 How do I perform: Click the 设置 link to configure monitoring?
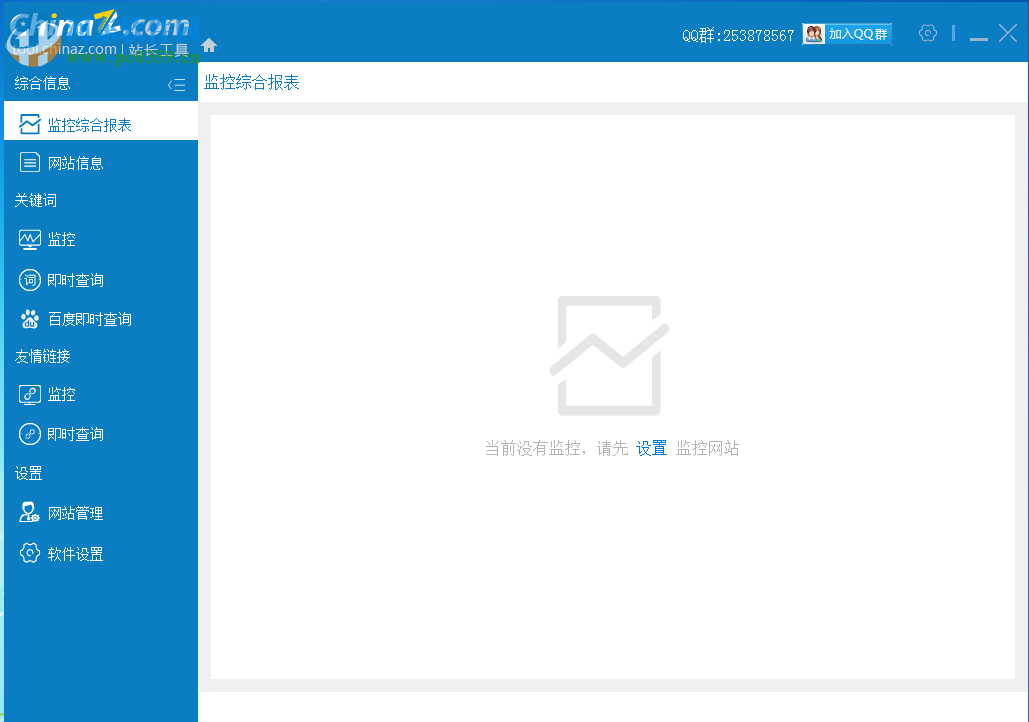(651, 447)
